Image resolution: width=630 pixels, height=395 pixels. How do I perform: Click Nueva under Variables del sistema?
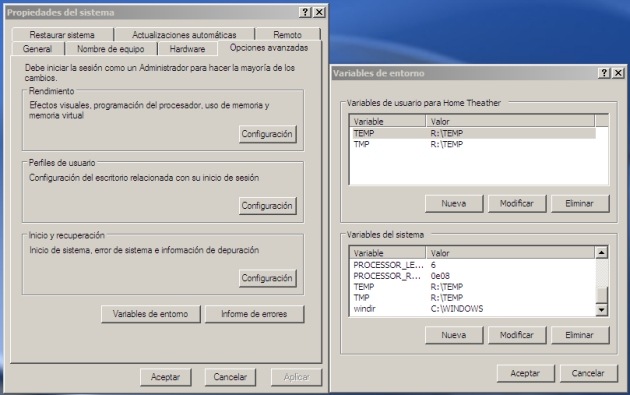pyautogui.click(x=454, y=335)
